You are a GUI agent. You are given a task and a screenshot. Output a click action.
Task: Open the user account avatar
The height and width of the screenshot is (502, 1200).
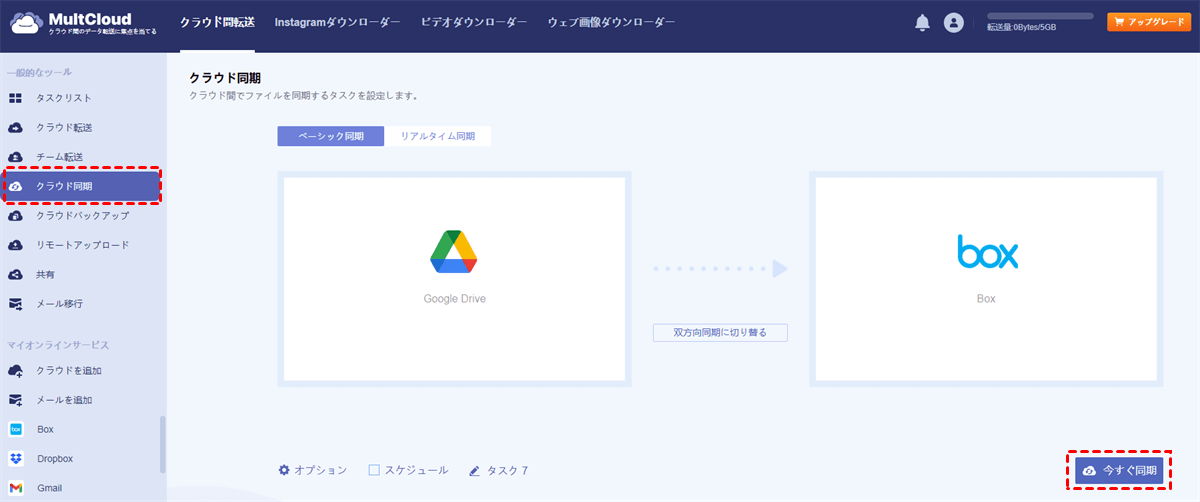coord(954,23)
